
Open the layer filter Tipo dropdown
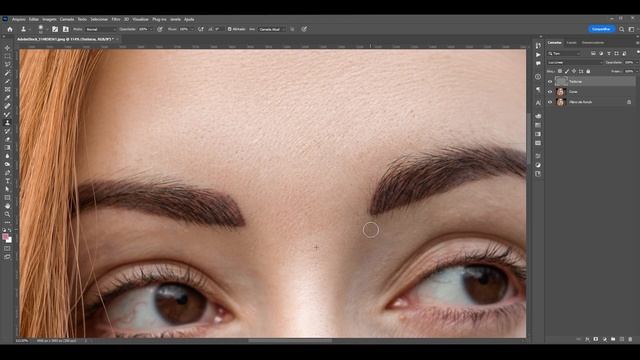tap(564, 53)
